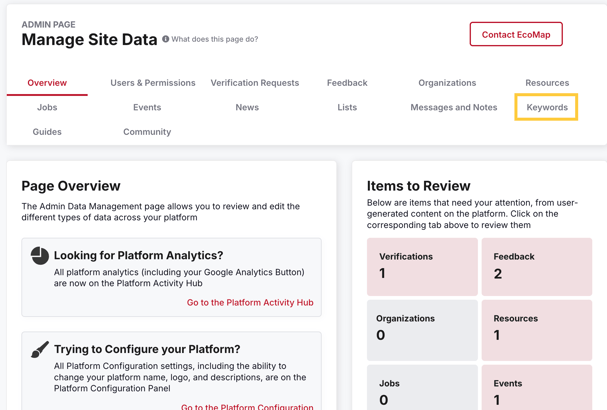Select the Keywords tab

(x=547, y=107)
